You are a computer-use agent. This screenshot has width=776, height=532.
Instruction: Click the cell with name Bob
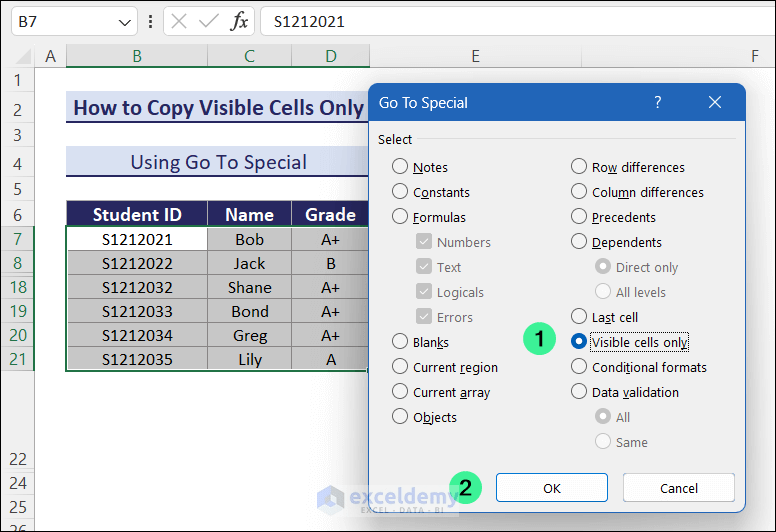[x=249, y=239]
